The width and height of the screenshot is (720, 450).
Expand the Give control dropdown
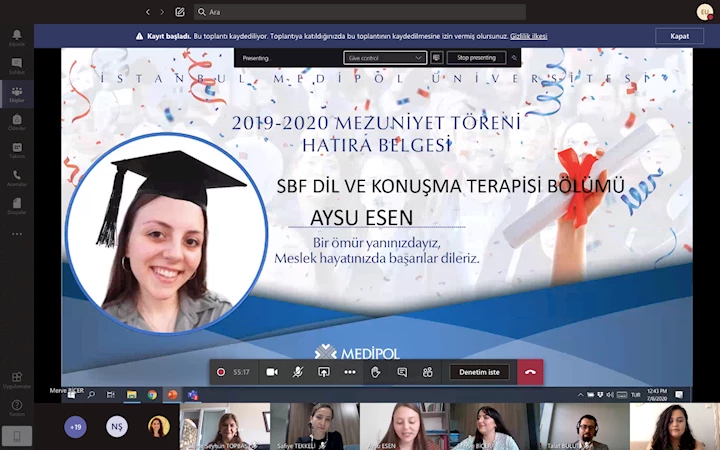click(x=385, y=58)
